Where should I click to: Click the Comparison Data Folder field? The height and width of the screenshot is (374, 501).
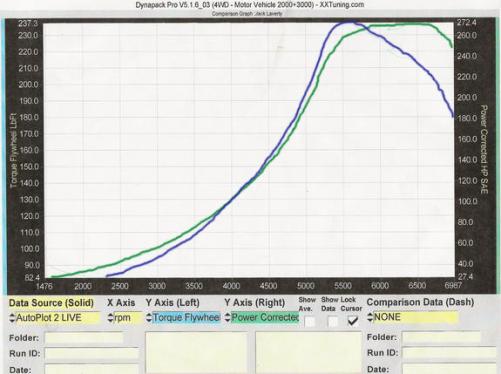point(442,337)
